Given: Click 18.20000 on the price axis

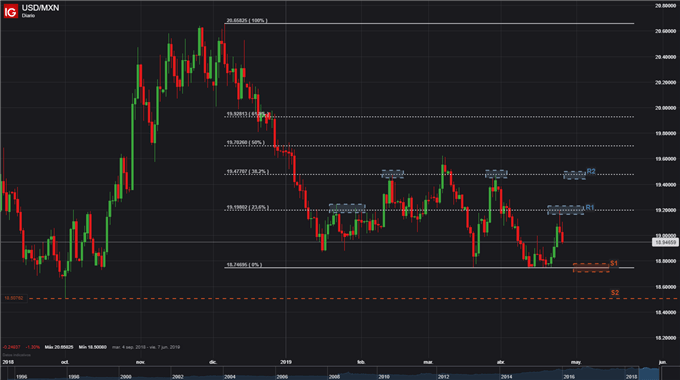Looking at the screenshot, I should click(666, 338).
